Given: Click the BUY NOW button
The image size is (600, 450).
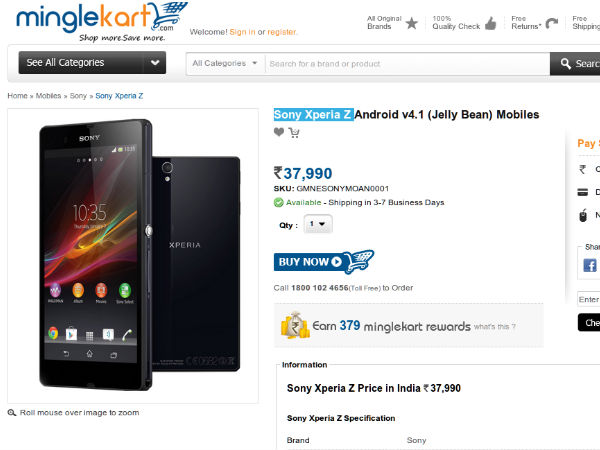Looking at the screenshot, I should (x=324, y=262).
